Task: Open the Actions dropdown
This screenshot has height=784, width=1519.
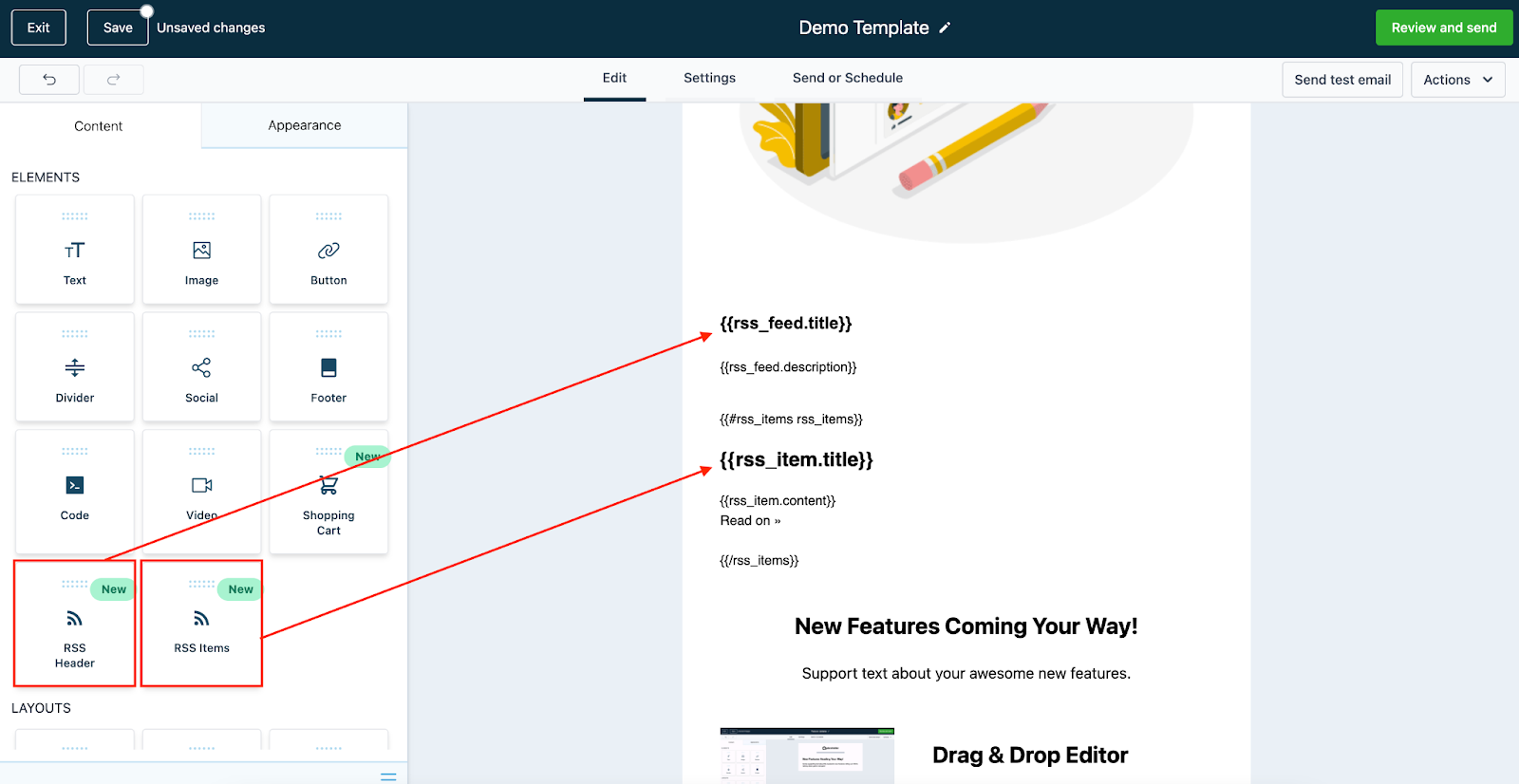Action: (x=1457, y=80)
